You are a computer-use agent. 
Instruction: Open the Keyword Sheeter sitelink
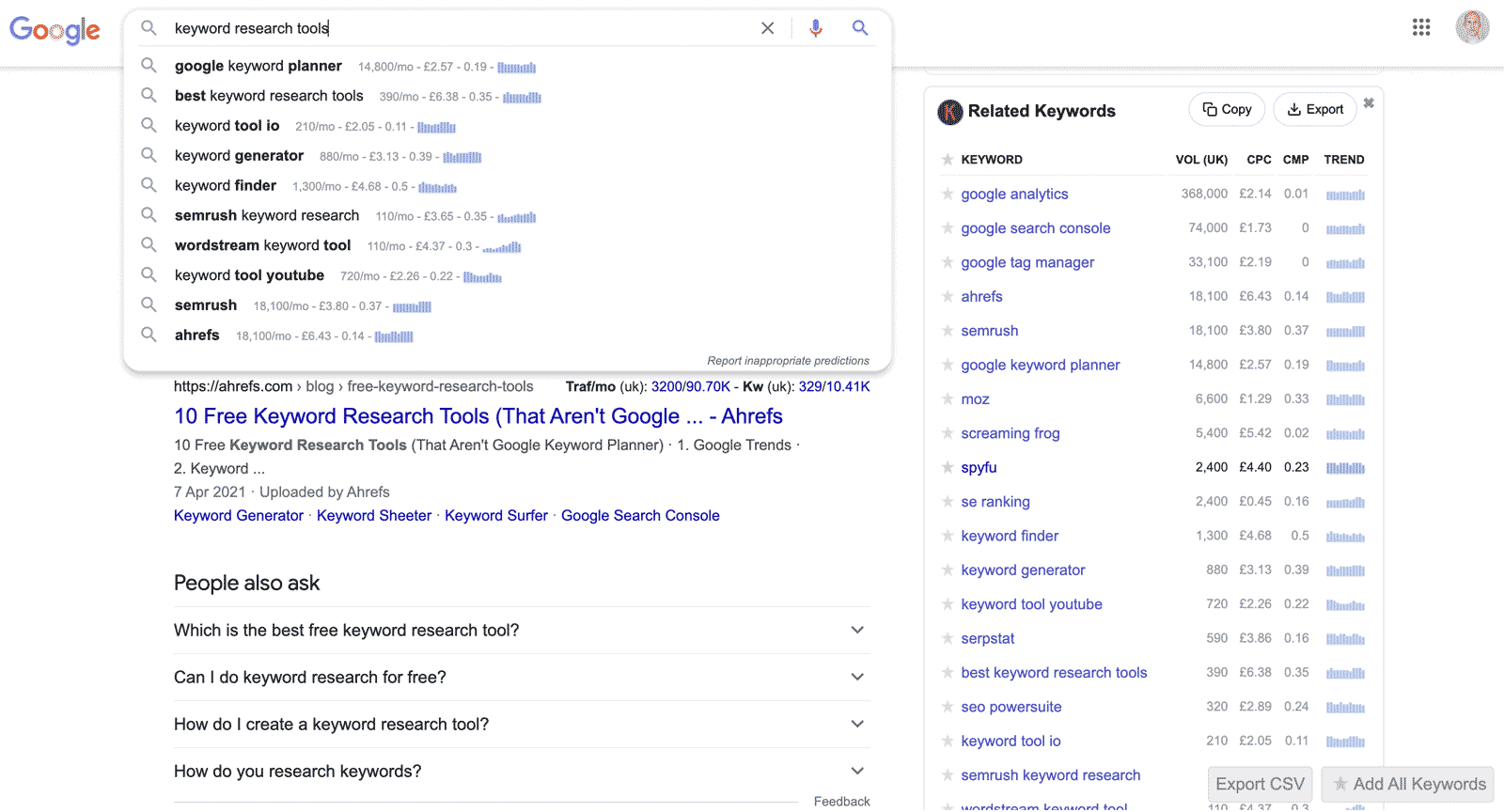374,516
